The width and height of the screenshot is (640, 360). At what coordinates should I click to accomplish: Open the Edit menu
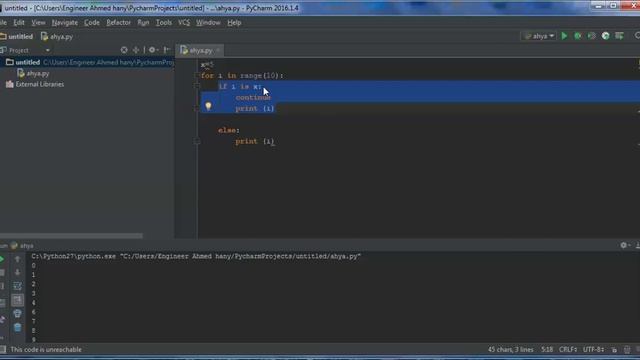pyautogui.click(x=19, y=23)
